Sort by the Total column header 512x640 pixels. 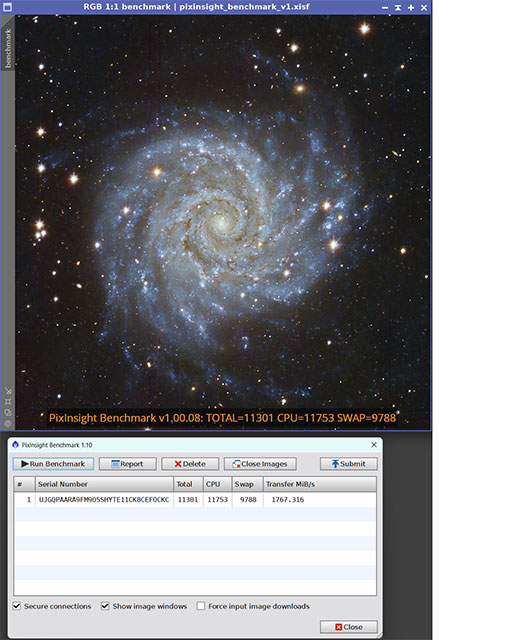188,484
